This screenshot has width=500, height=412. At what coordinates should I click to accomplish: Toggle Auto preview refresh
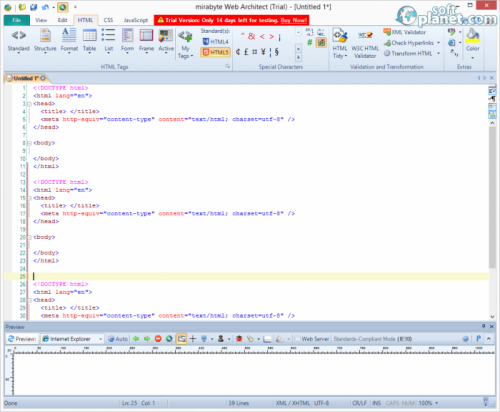tap(118, 339)
